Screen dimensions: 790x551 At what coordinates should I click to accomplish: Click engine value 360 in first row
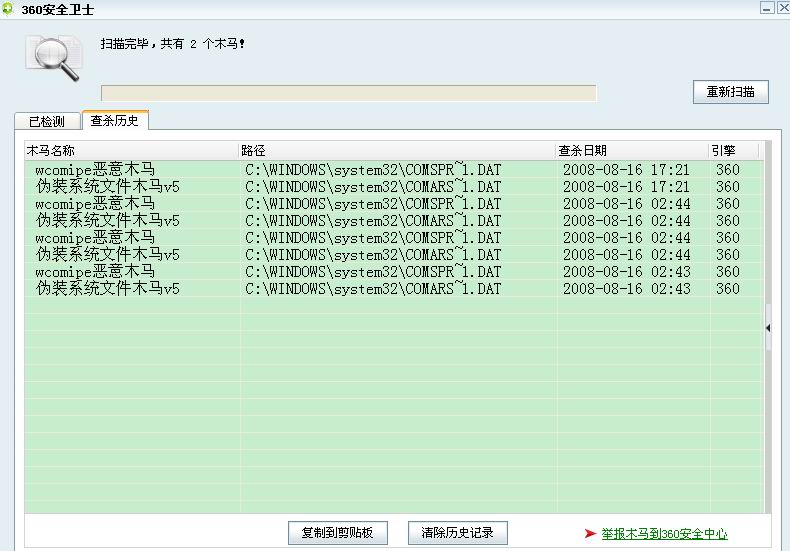click(x=728, y=170)
